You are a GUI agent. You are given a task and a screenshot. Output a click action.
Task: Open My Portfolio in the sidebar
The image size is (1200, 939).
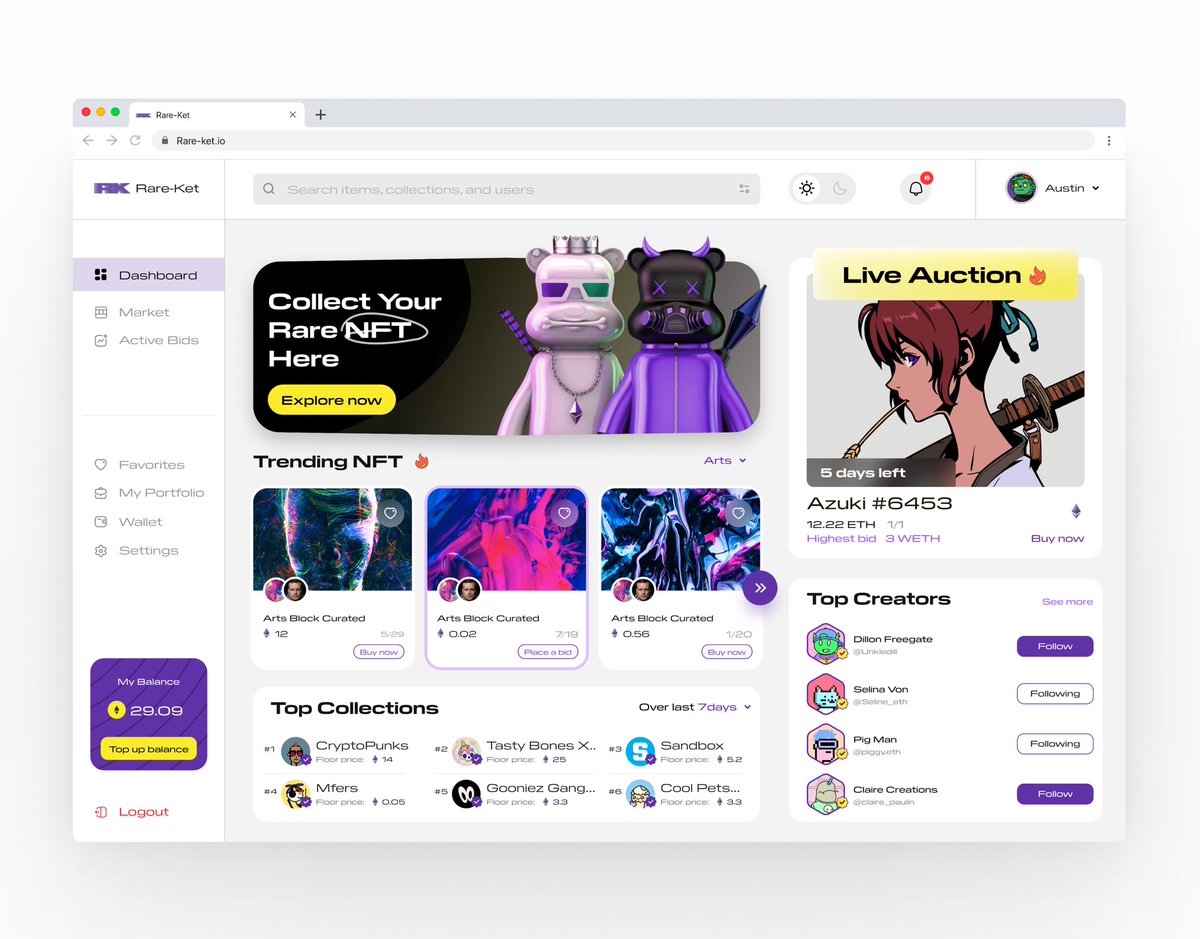point(149,493)
